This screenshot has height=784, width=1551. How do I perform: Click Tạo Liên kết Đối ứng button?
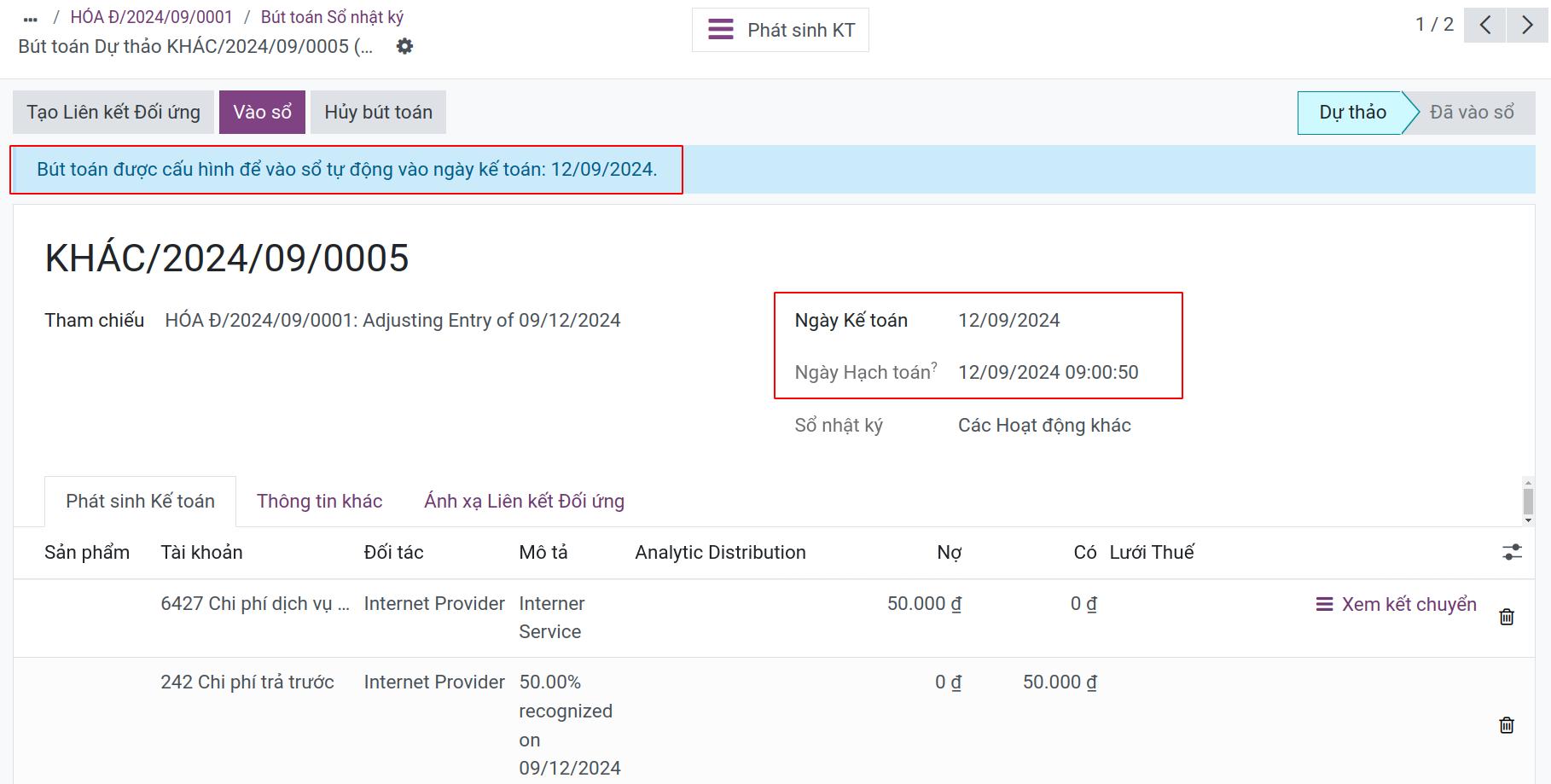tap(113, 112)
